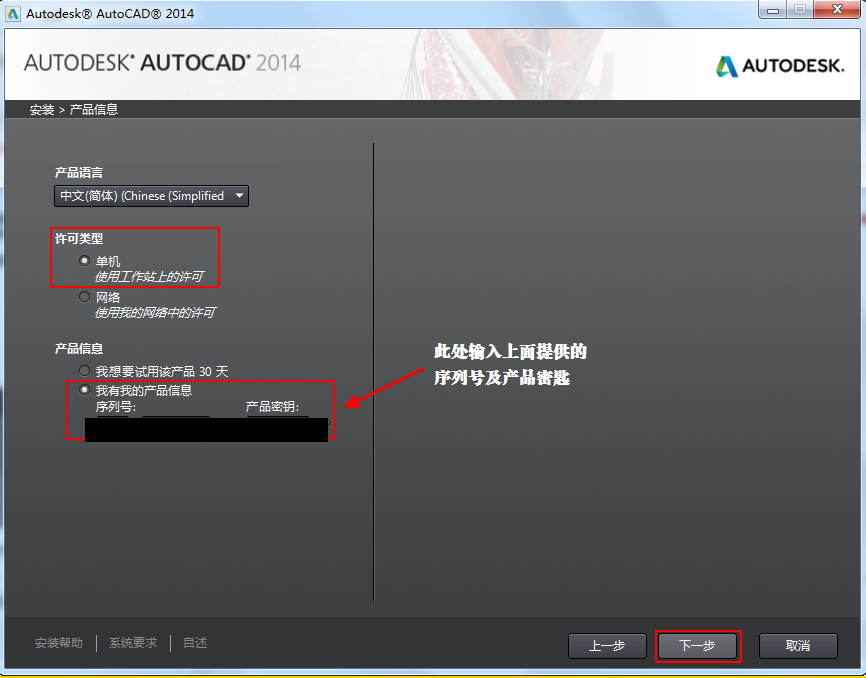Select 我有我的产品信息 option
Screen dimensions: 866x678
84,390
